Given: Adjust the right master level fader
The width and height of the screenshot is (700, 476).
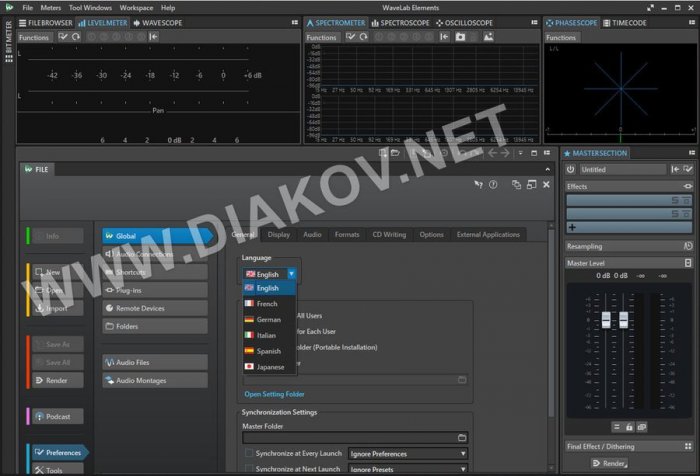Looking at the screenshot, I should [x=623, y=320].
